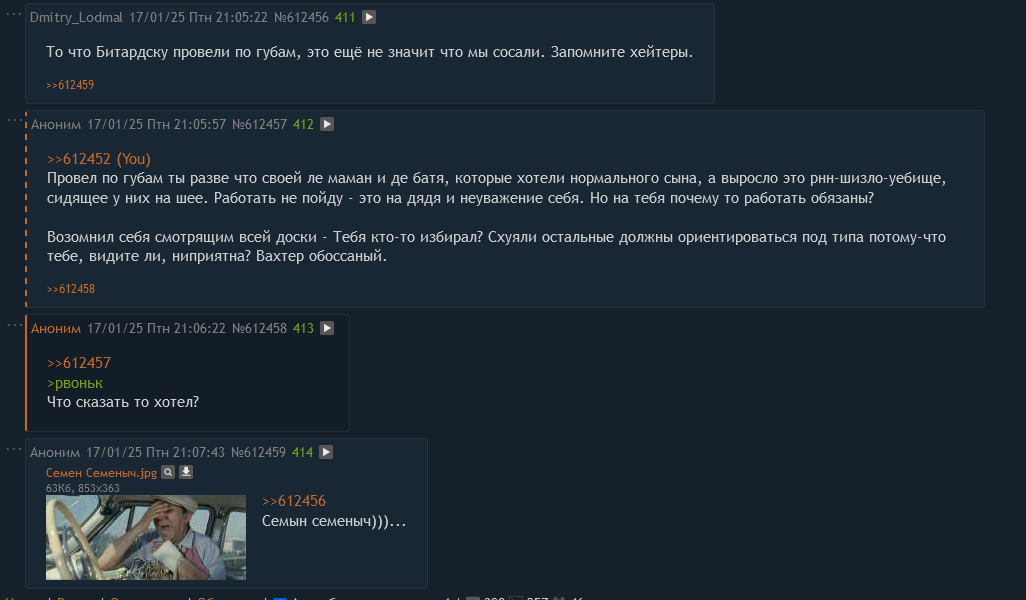The height and width of the screenshot is (600, 1026).
Task: Click post number №612459 to reply
Action: (x=258, y=453)
